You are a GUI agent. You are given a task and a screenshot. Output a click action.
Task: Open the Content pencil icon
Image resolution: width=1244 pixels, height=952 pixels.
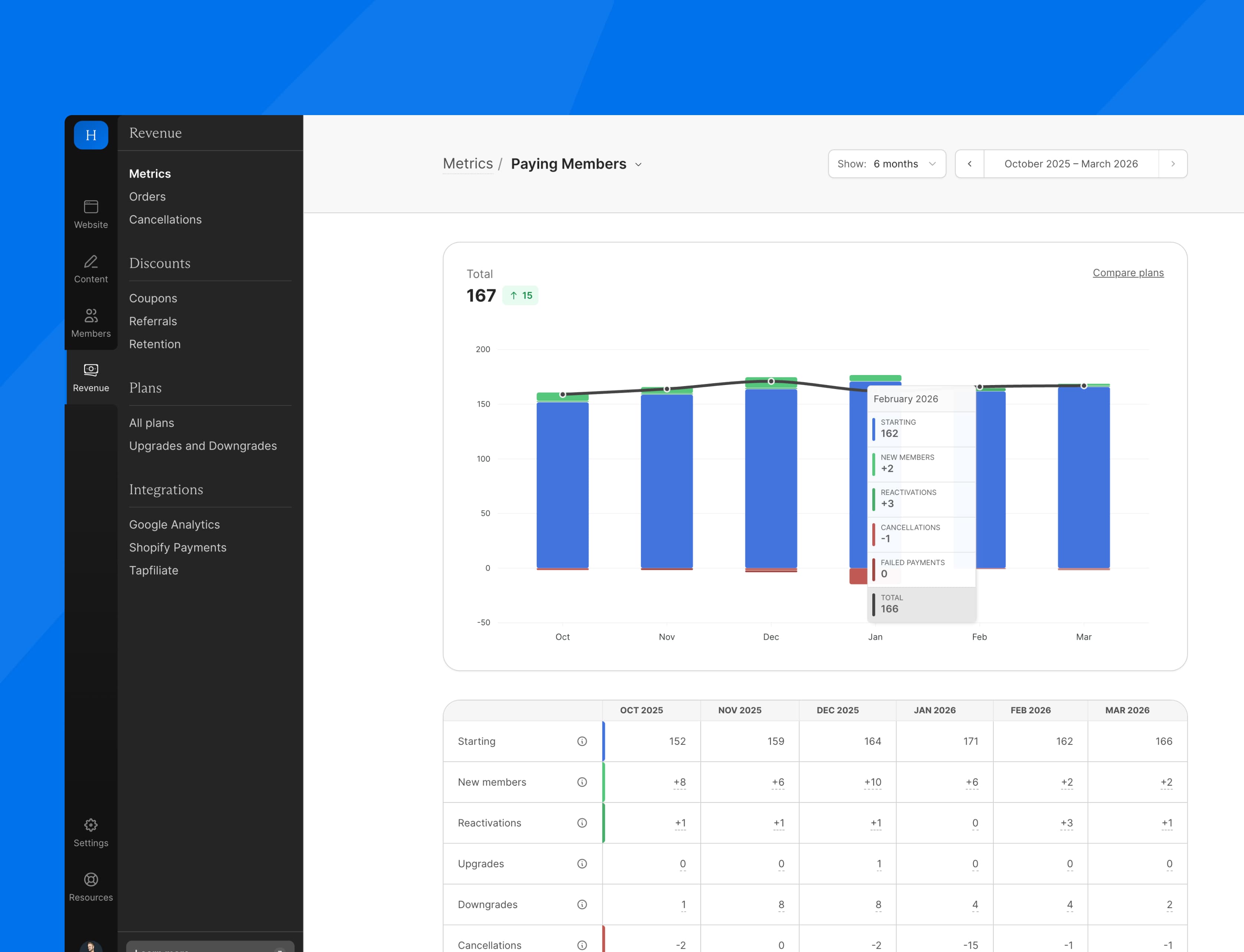tap(91, 262)
